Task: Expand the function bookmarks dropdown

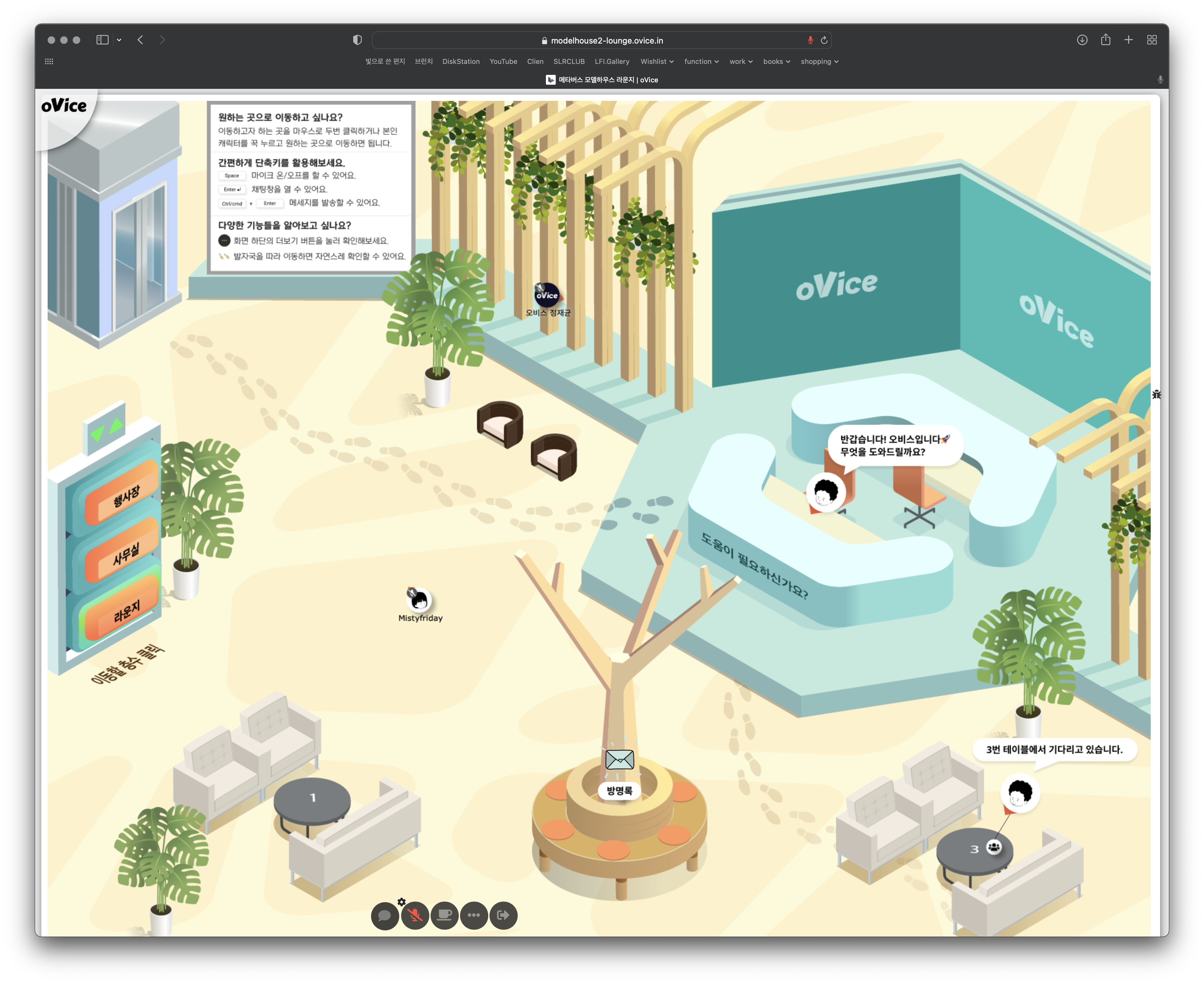Action: pyautogui.click(x=701, y=61)
